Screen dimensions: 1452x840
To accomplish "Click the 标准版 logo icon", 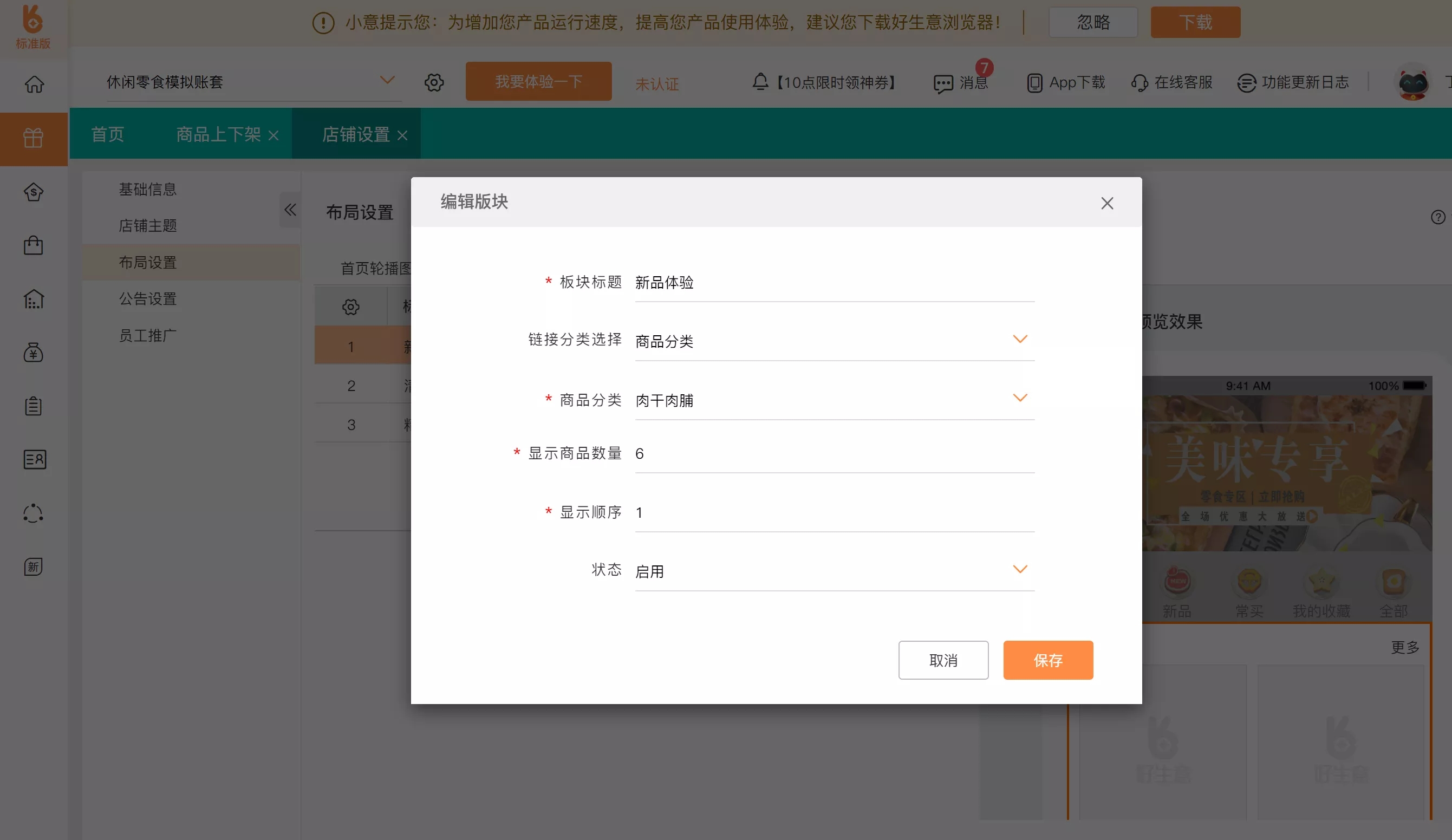I will [33, 27].
